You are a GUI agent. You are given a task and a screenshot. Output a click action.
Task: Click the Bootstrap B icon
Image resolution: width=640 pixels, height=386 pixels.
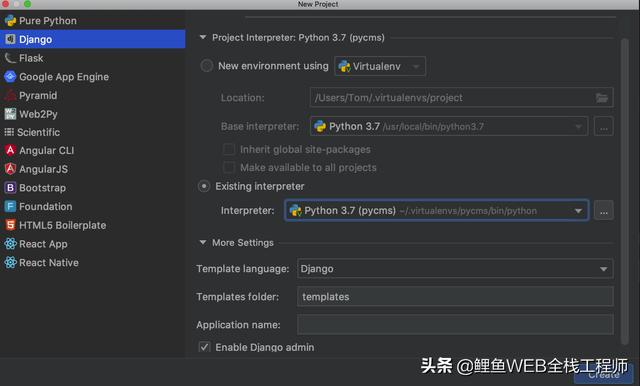coord(10,188)
